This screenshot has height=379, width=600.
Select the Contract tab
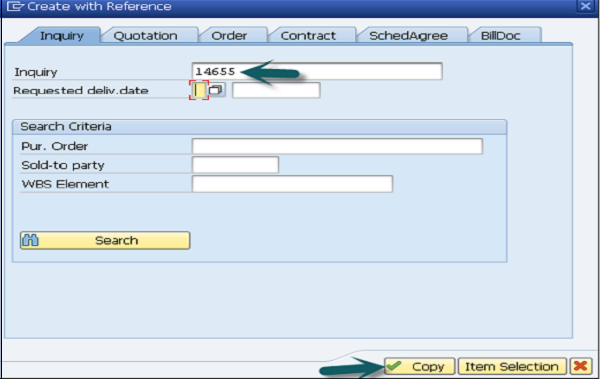308,36
